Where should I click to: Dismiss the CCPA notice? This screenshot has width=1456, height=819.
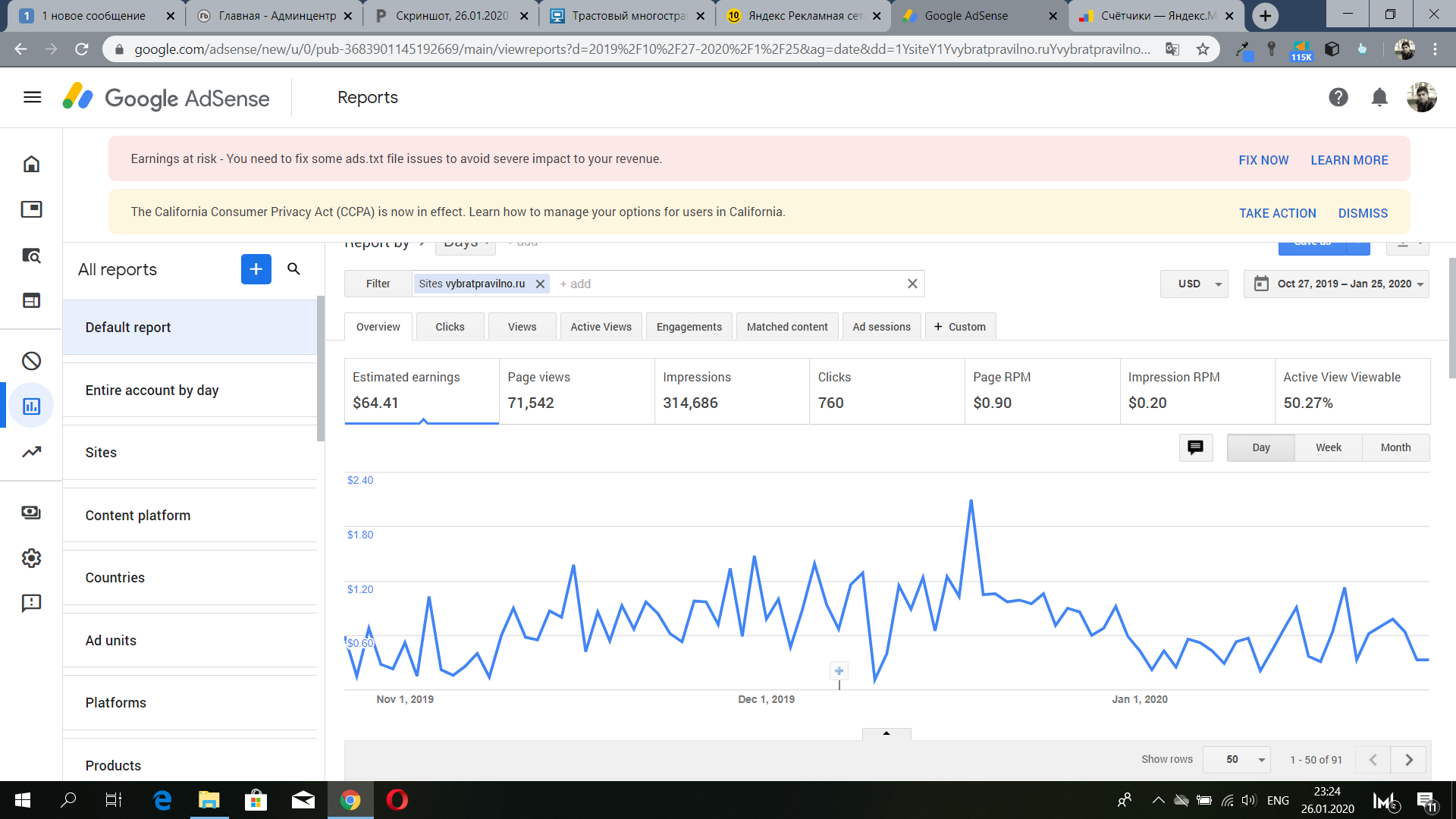1363,213
